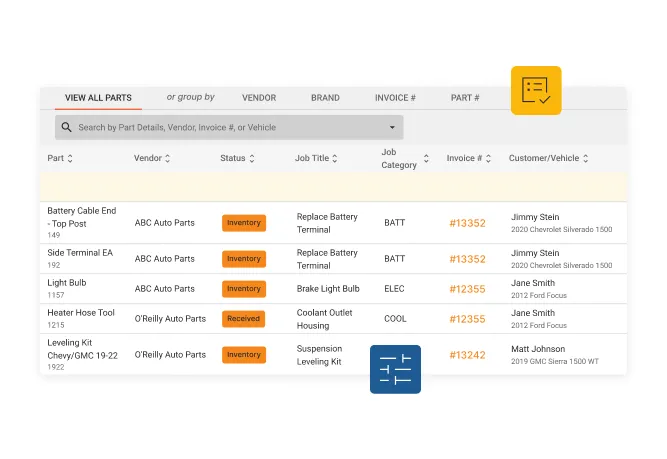
Task: Click 2019 GMC Sierra 1500 WT vehicle
Action: point(555,361)
